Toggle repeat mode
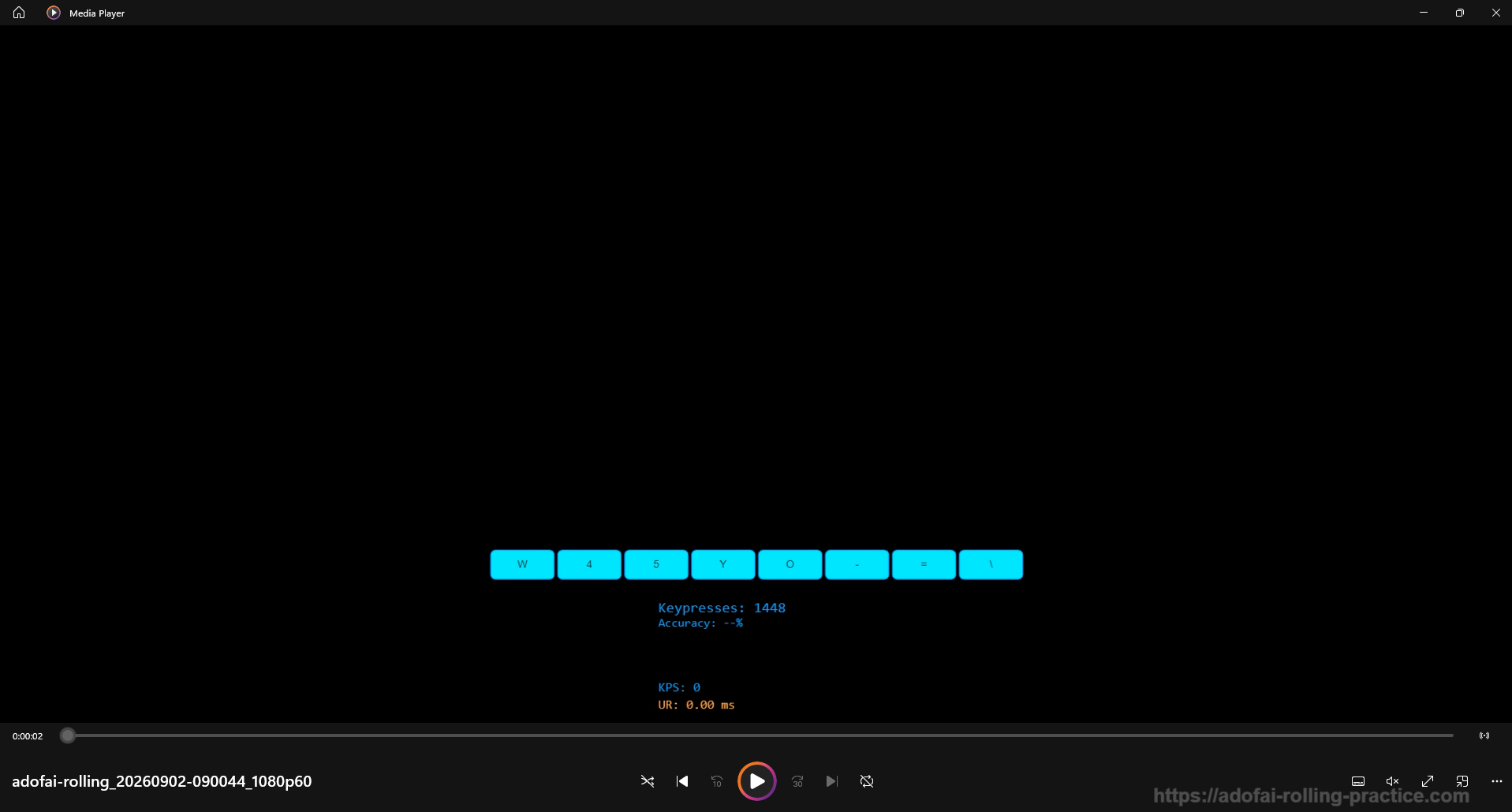1512x812 pixels. (x=867, y=781)
